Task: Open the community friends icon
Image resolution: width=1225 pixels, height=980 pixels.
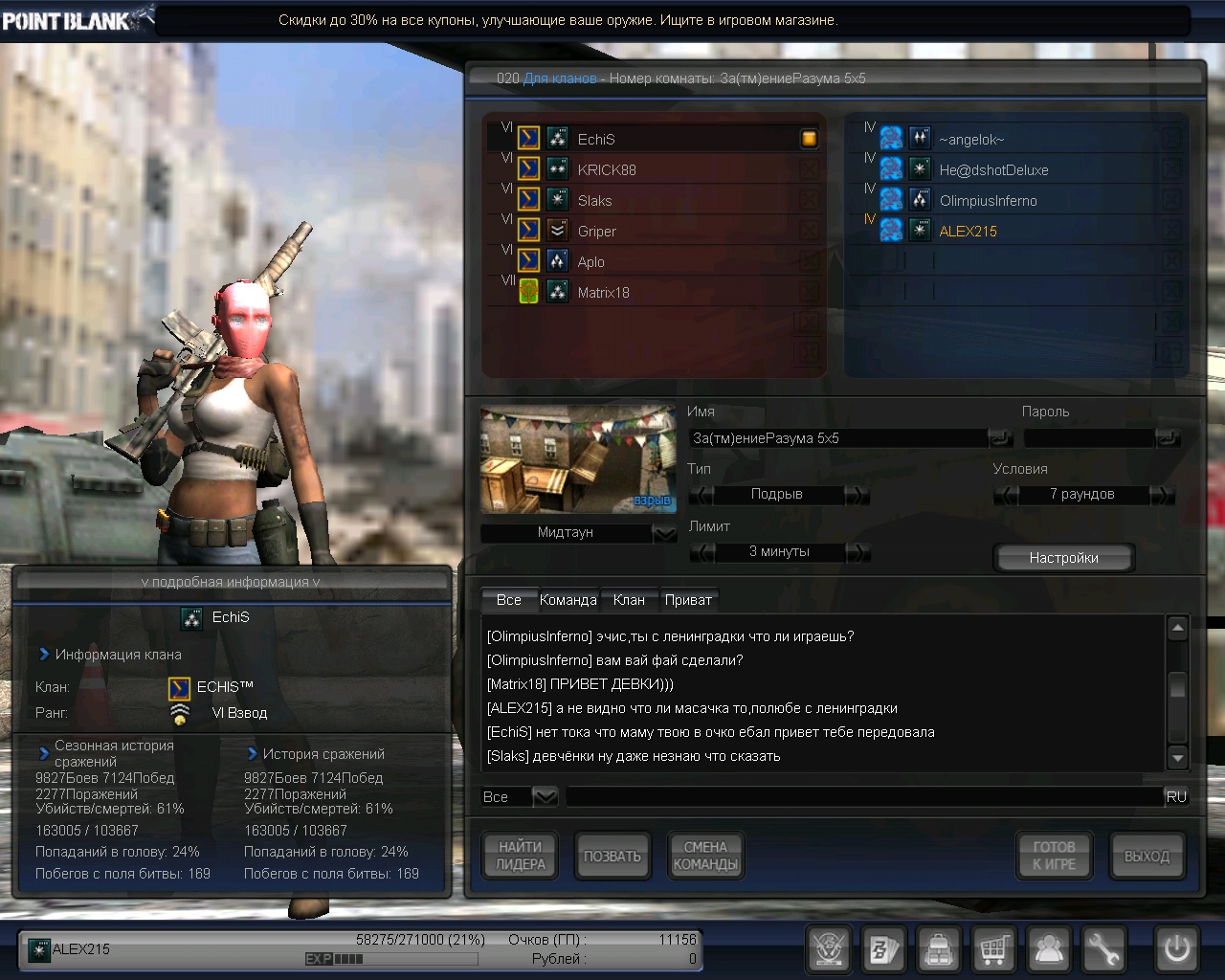Action: [1049, 949]
